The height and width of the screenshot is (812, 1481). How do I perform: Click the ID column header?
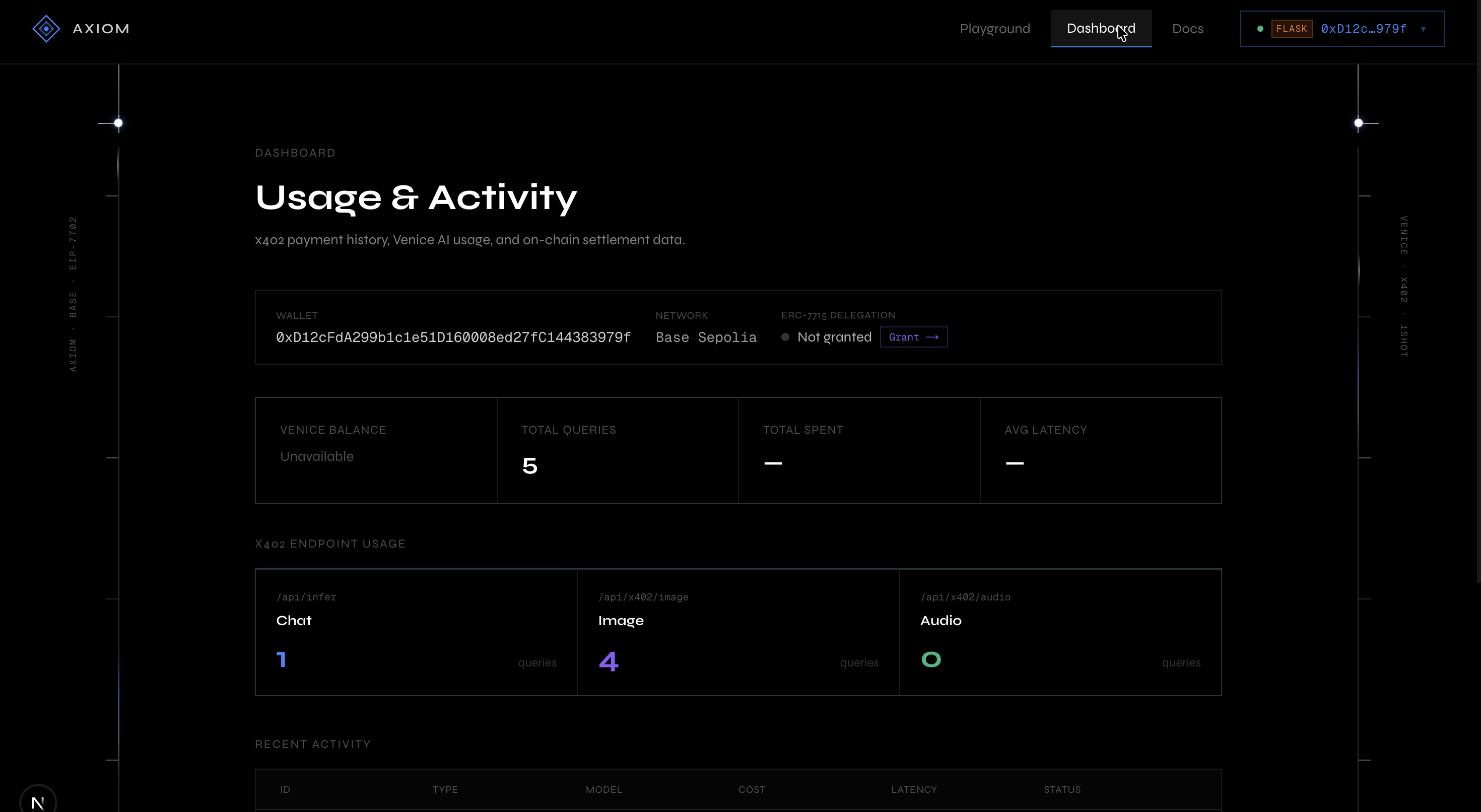coord(285,789)
